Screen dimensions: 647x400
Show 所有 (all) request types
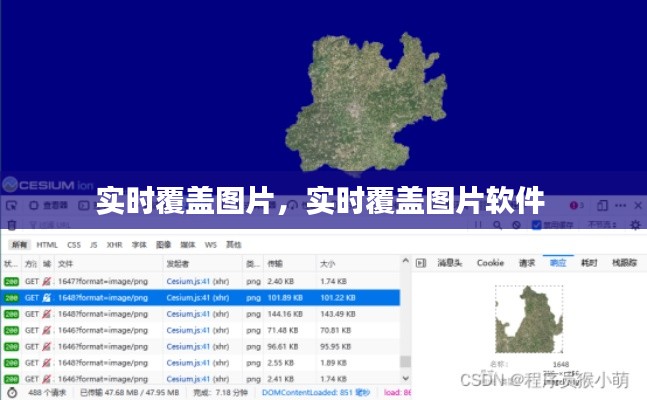coord(19,244)
